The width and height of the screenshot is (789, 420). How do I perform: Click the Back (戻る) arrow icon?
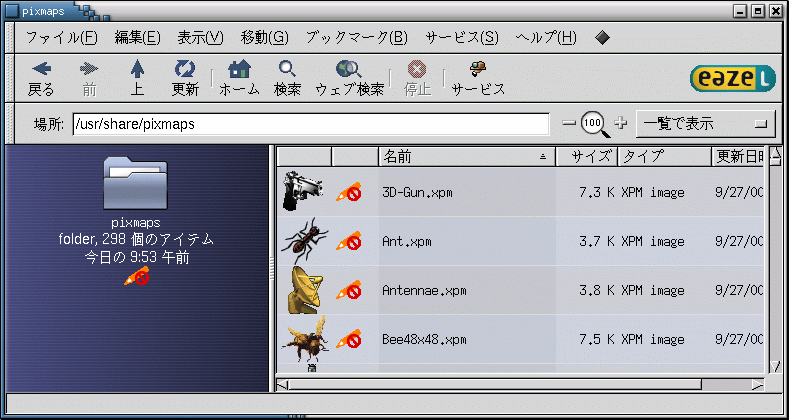tap(41, 68)
